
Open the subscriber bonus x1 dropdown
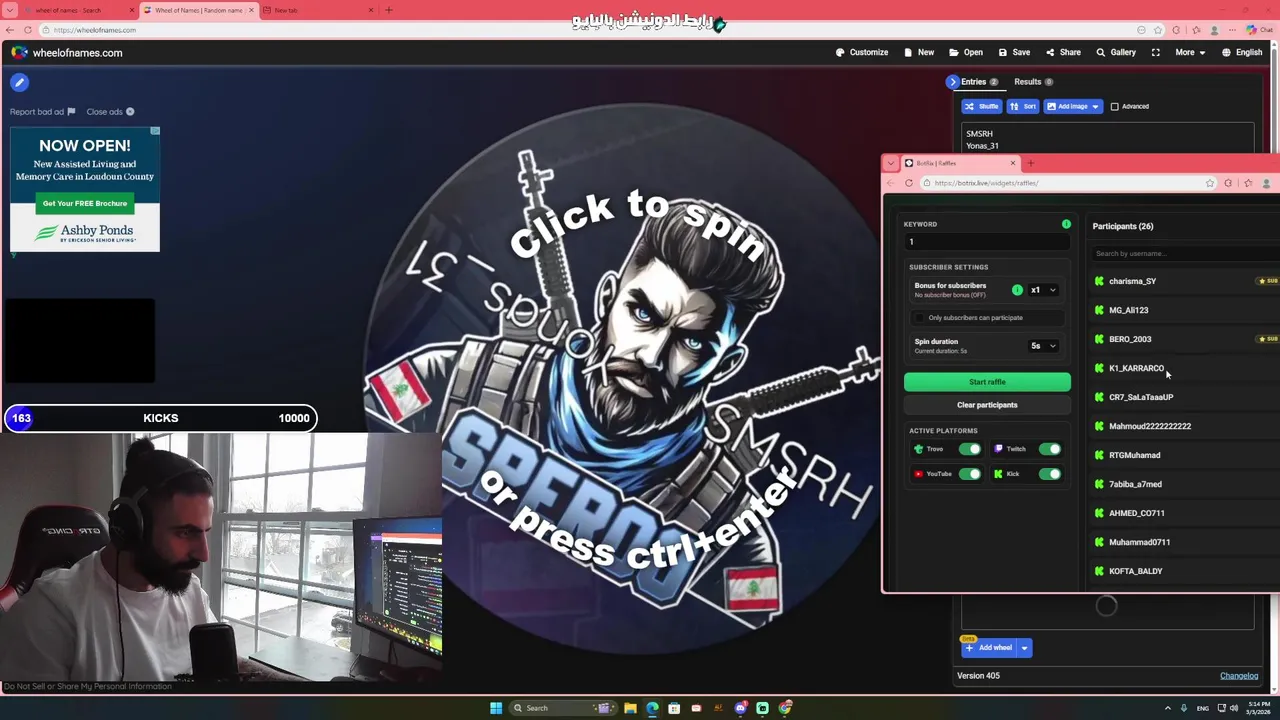point(1043,290)
